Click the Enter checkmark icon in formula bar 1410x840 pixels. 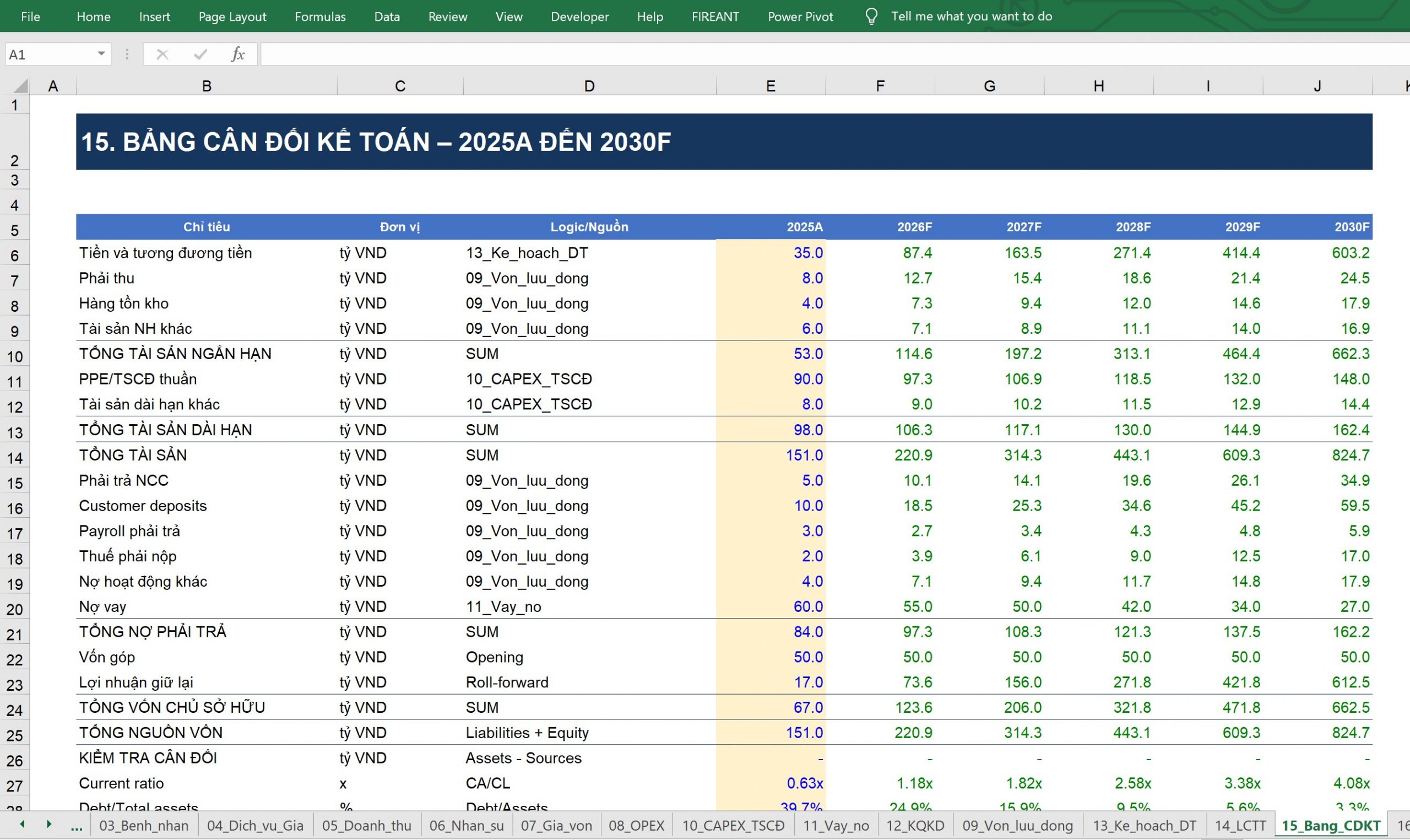pyautogui.click(x=200, y=55)
